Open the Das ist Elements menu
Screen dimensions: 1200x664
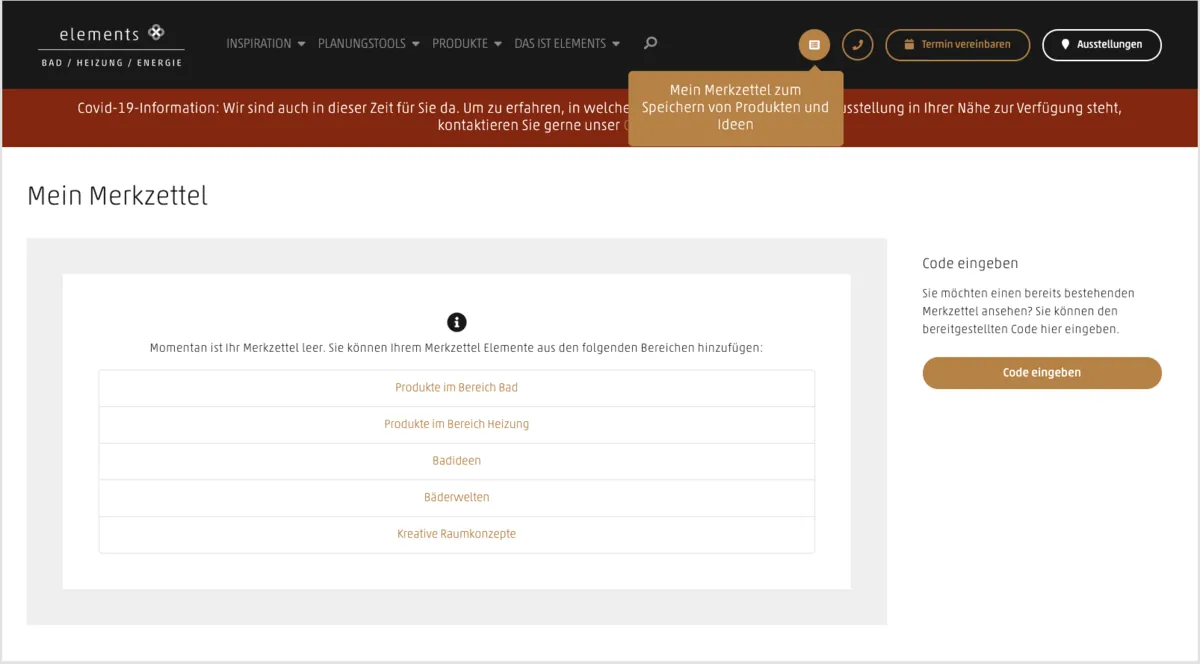pos(566,44)
